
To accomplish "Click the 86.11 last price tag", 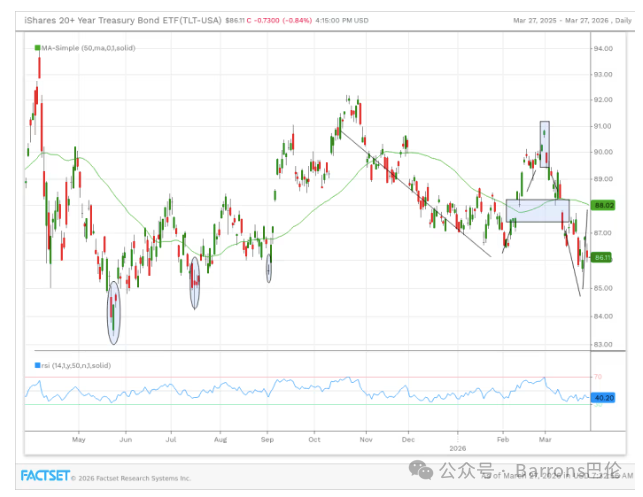I will (603, 258).
